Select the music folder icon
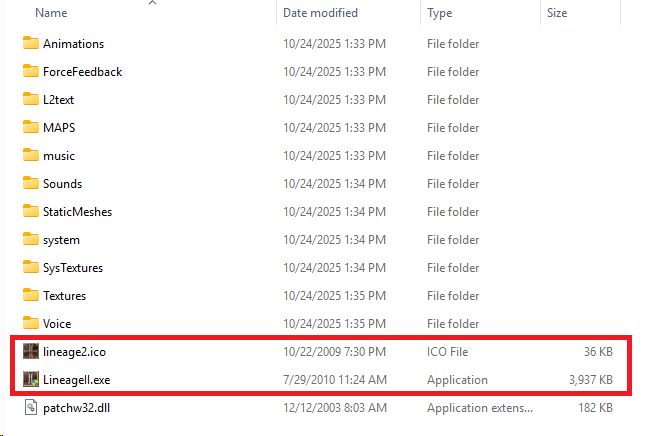Screen dimensions: 663x436 pos(30,155)
